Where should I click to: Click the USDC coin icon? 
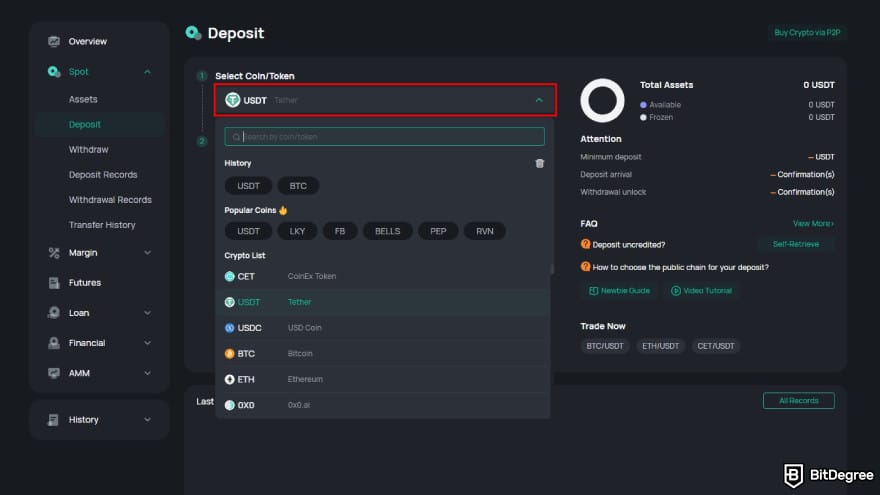[230, 328]
